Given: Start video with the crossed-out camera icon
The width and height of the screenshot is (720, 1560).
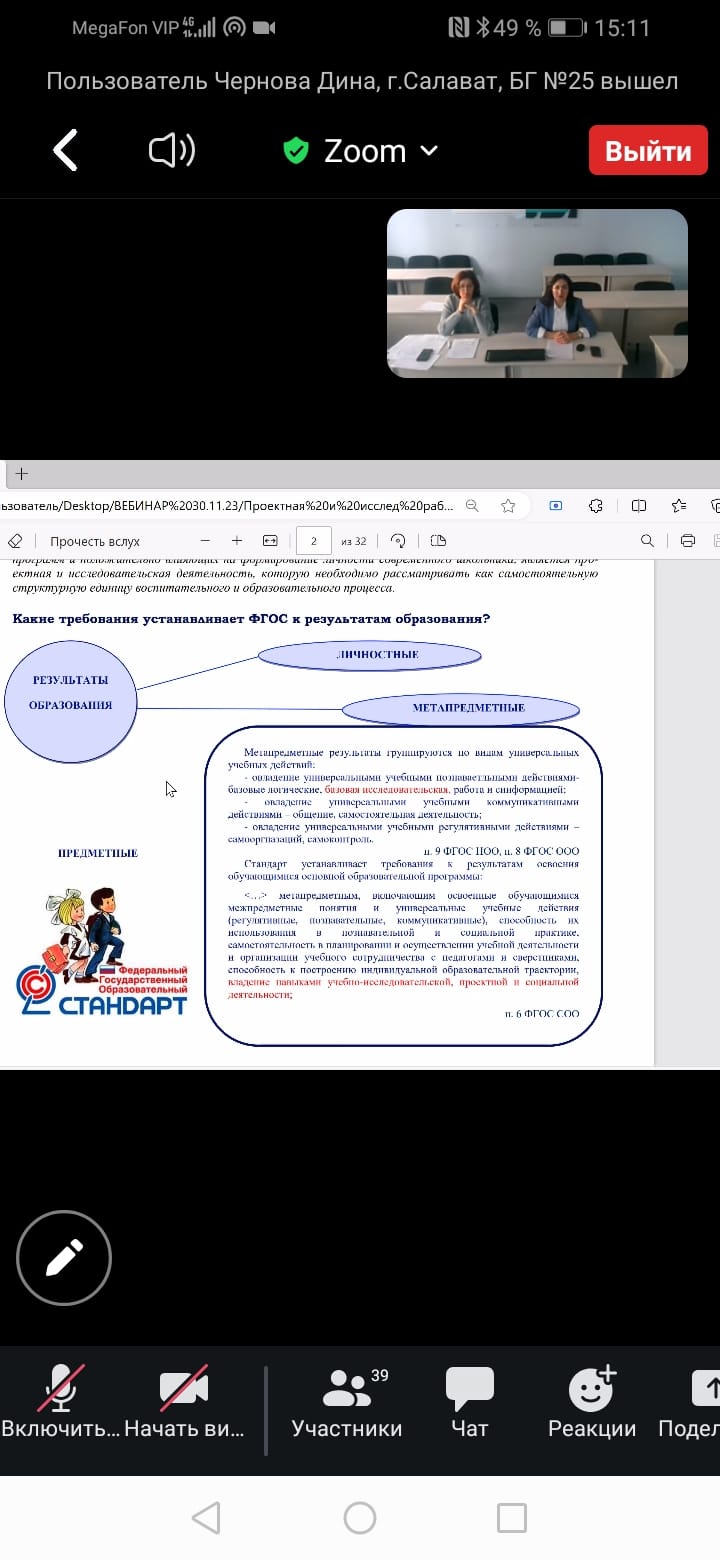Looking at the screenshot, I should click(x=184, y=1390).
